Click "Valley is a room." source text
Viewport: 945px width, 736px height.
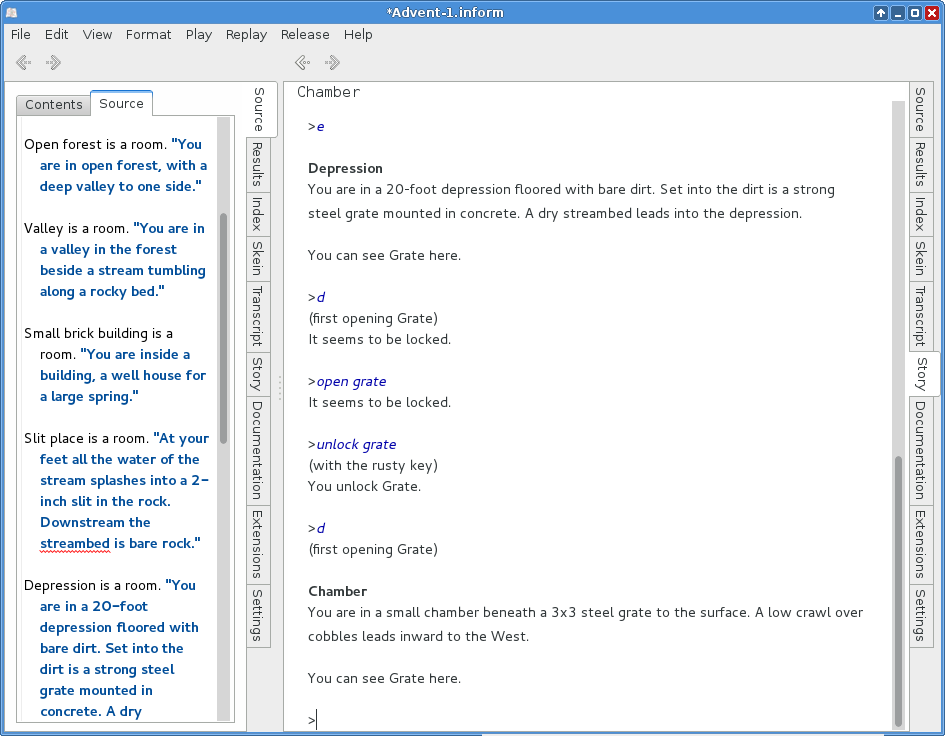point(77,228)
